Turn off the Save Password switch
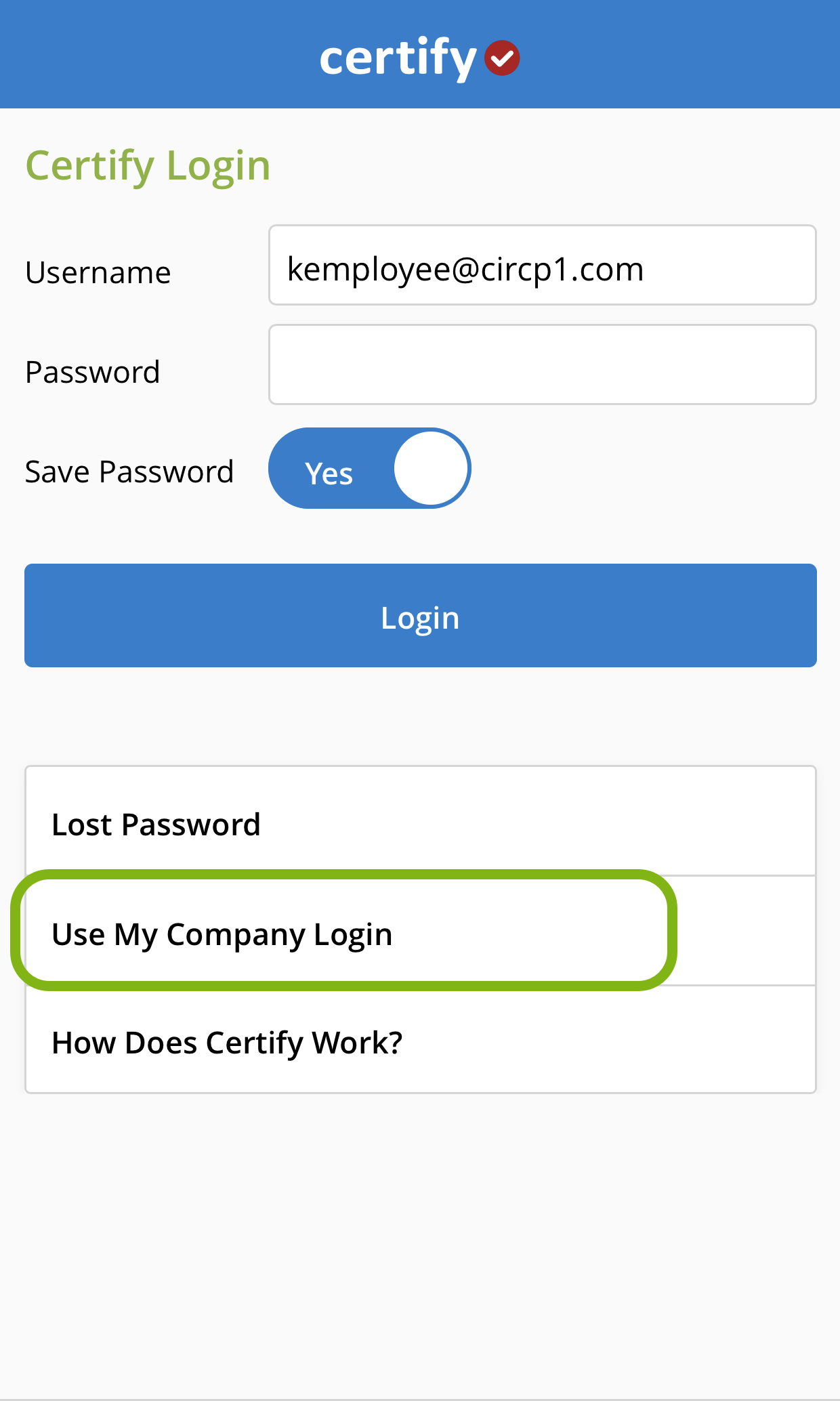This screenshot has width=840, height=1401. (x=370, y=468)
